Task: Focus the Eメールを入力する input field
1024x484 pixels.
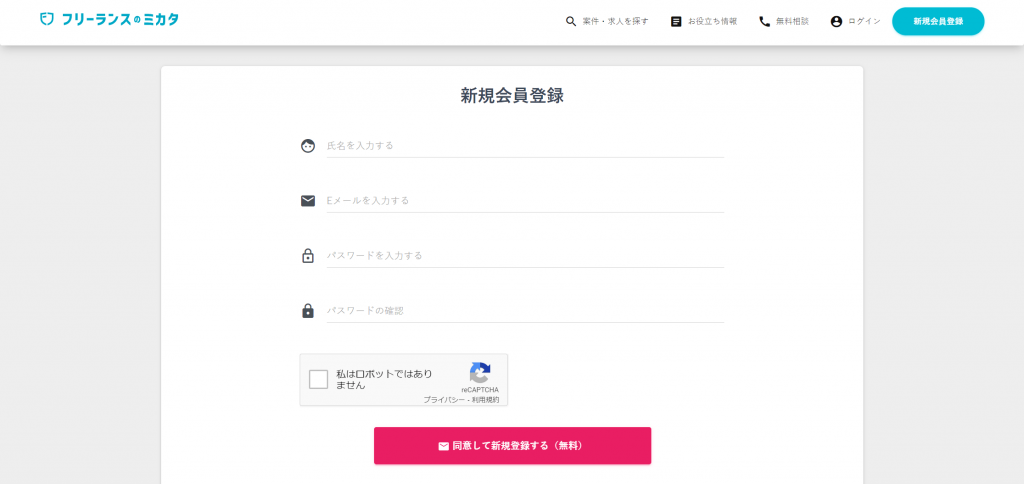Action: click(x=525, y=201)
